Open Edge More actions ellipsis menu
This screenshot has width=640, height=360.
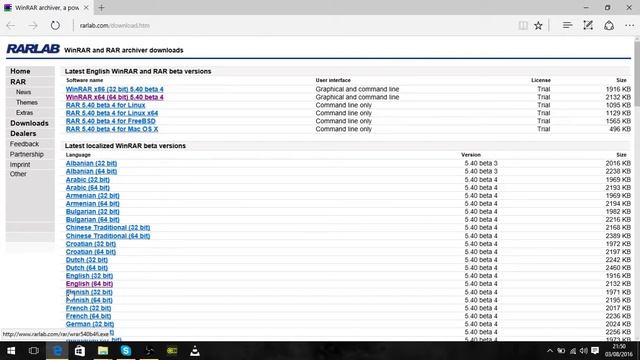(629, 25)
